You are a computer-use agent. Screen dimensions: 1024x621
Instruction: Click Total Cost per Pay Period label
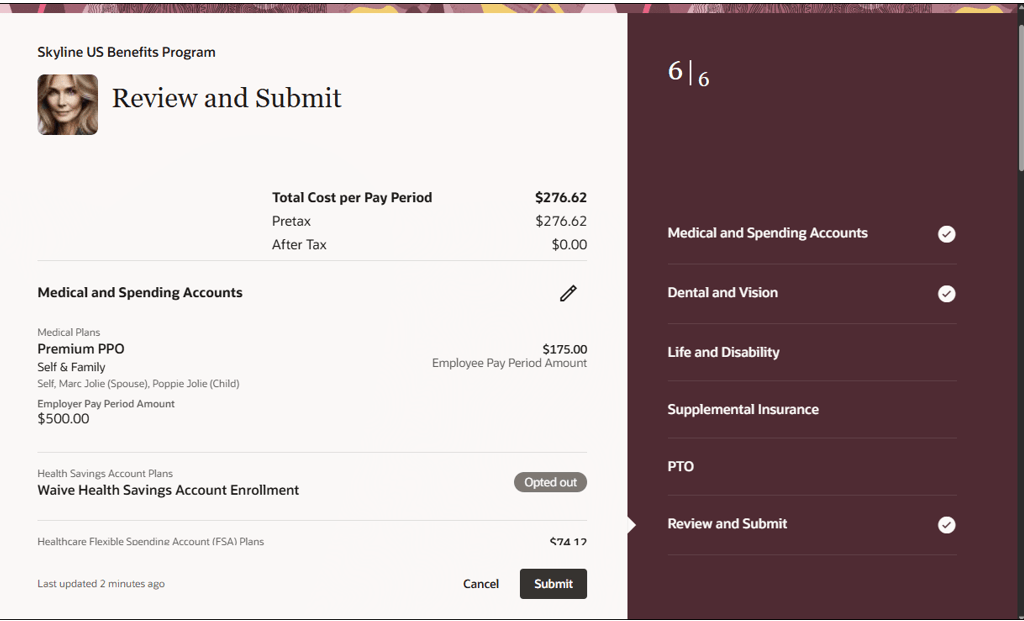(x=352, y=198)
